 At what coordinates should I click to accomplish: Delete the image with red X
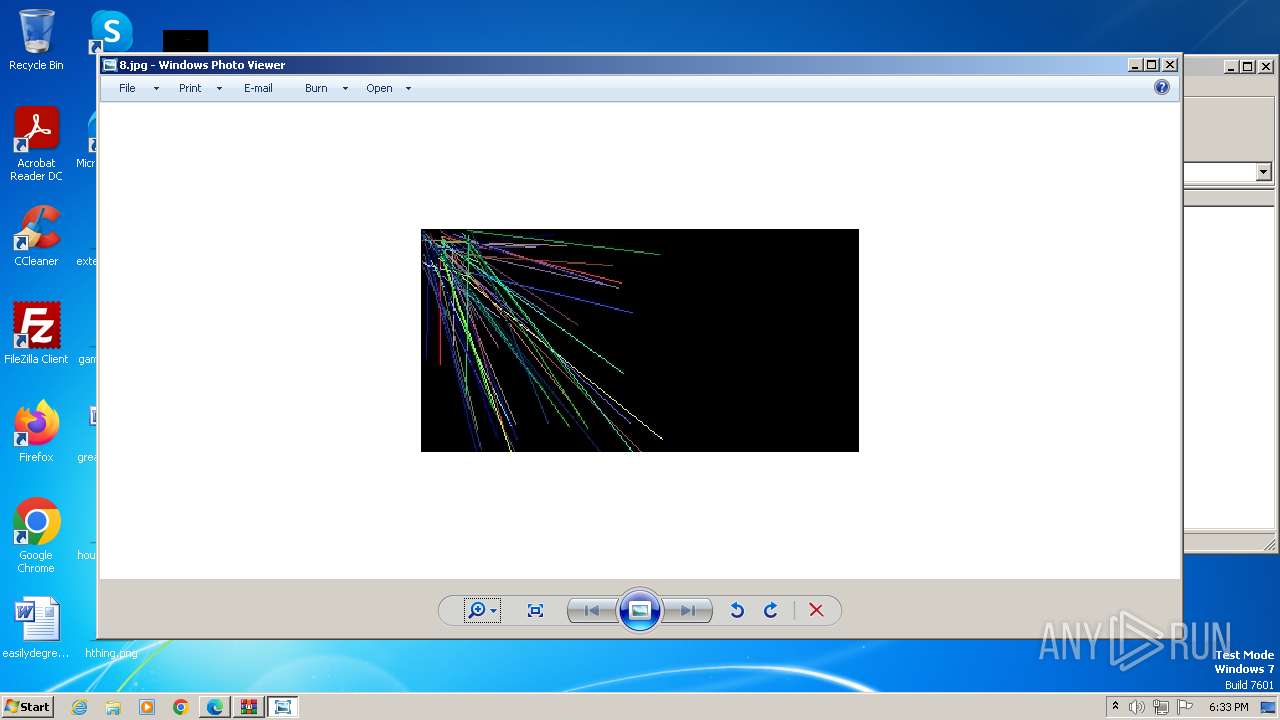click(x=816, y=610)
